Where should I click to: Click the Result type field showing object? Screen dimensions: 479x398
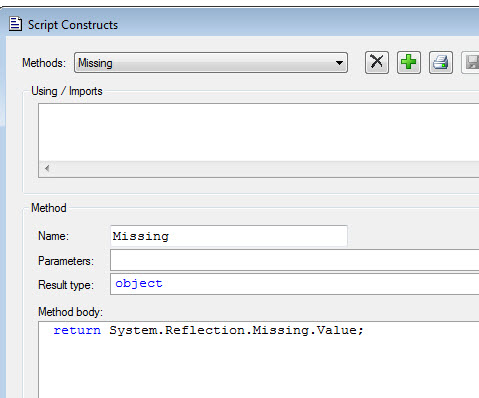point(295,284)
